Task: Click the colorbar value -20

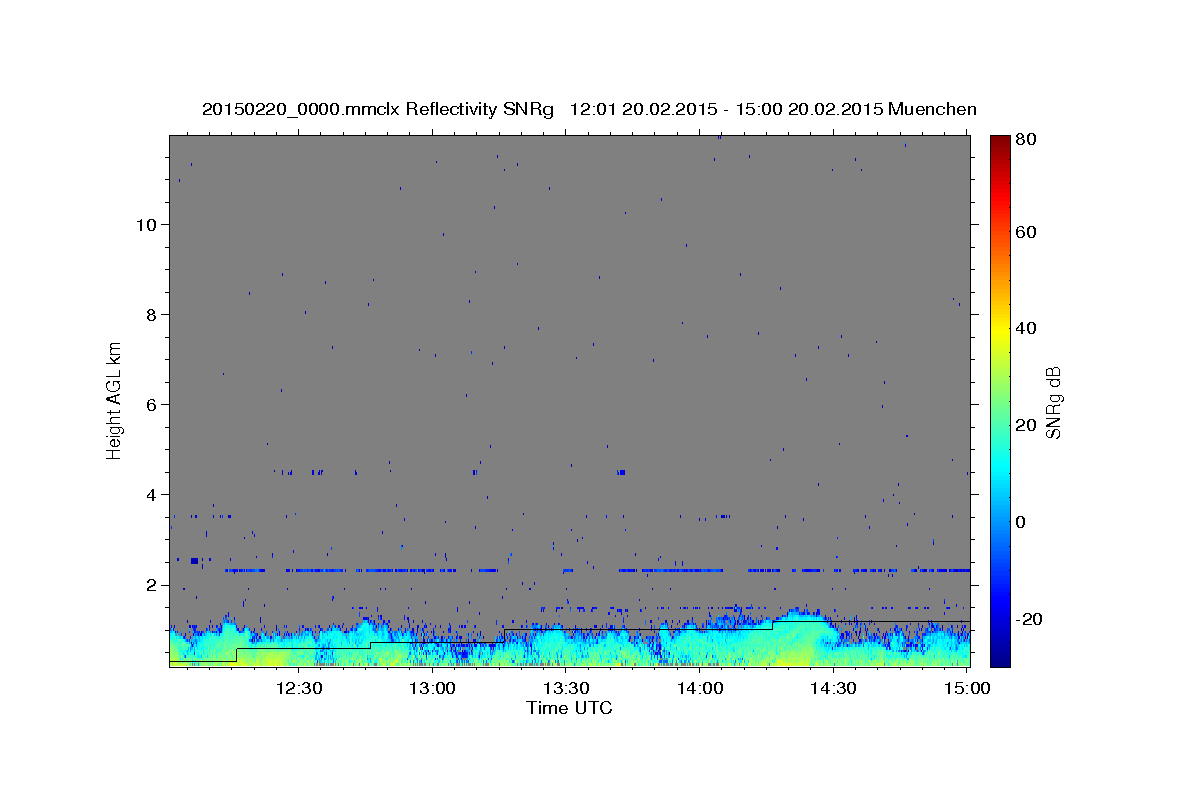Action: (1029, 619)
